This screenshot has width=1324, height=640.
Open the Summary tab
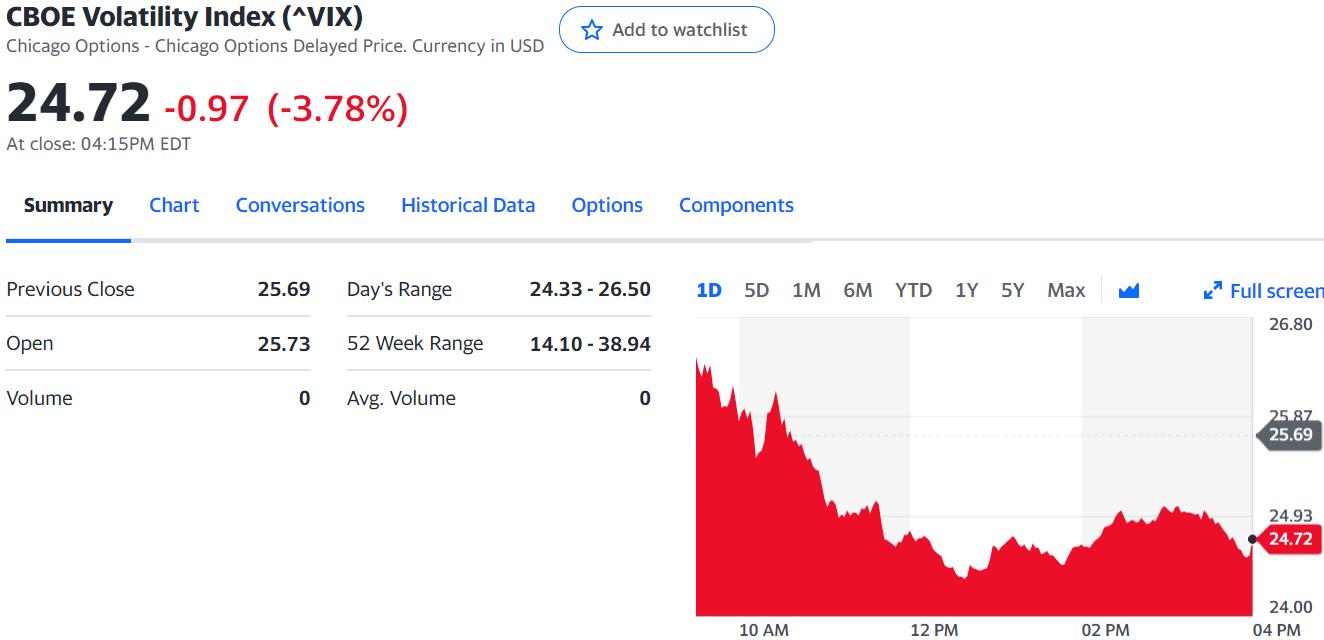(68, 205)
